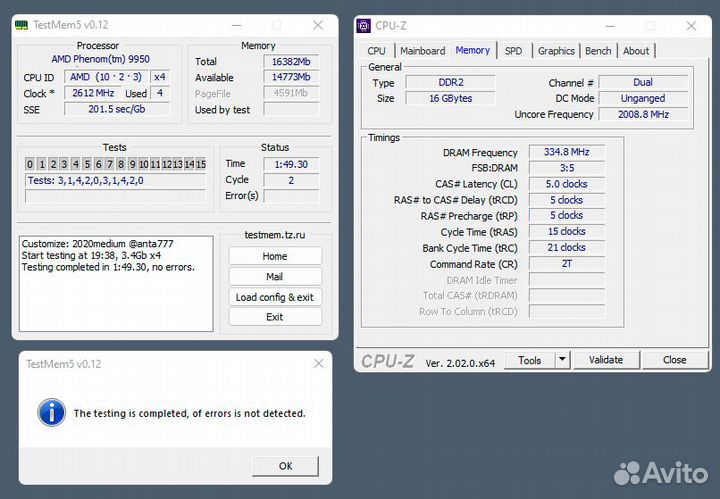The height and width of the screenshot is (499, 720).
Task: Click the DC Mode Unganged value
Action: pos(643,98)
